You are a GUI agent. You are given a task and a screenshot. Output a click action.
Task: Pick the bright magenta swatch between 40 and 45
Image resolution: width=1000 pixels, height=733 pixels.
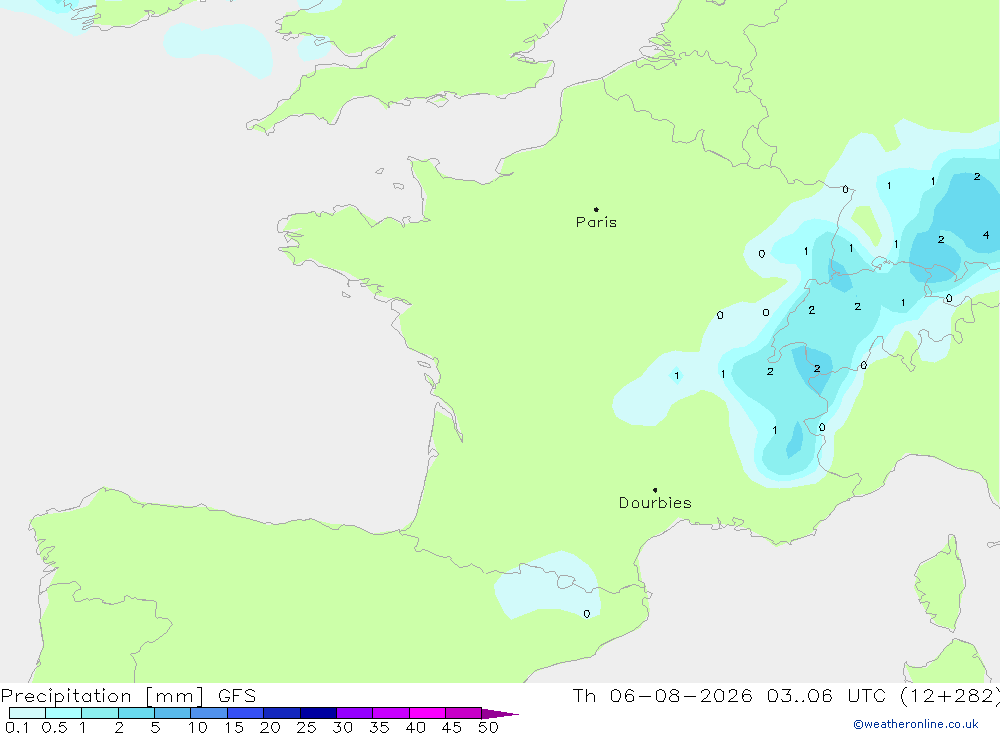(427, 713)
